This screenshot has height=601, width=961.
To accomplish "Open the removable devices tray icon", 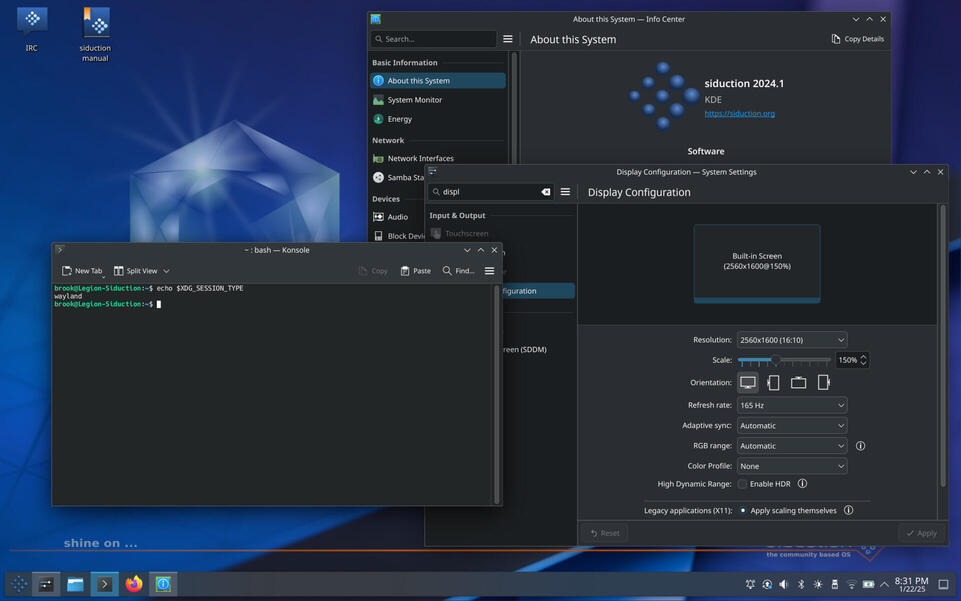I will click(x=835, y=584).
